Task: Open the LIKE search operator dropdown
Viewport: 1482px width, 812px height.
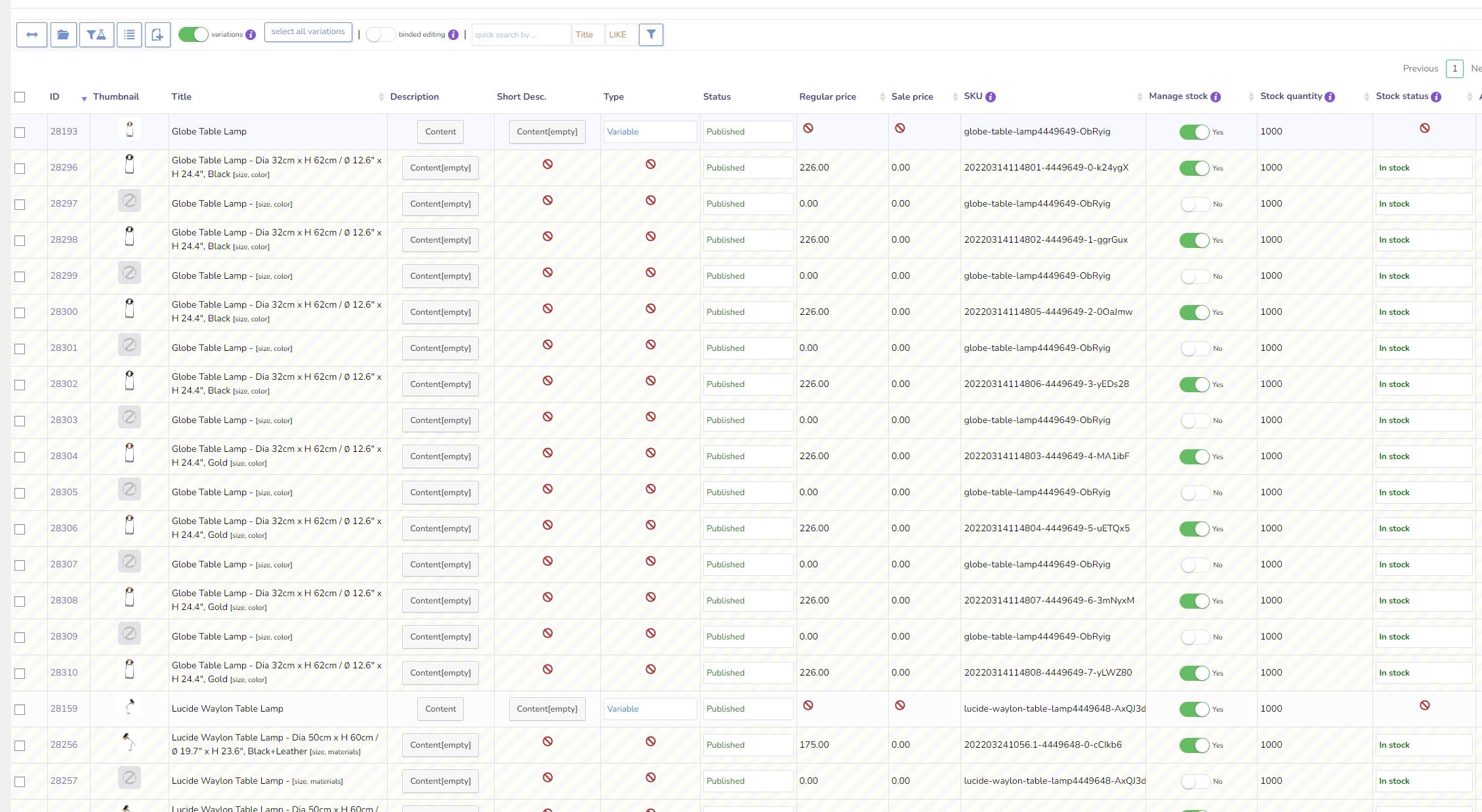Action: click(621, 35)
